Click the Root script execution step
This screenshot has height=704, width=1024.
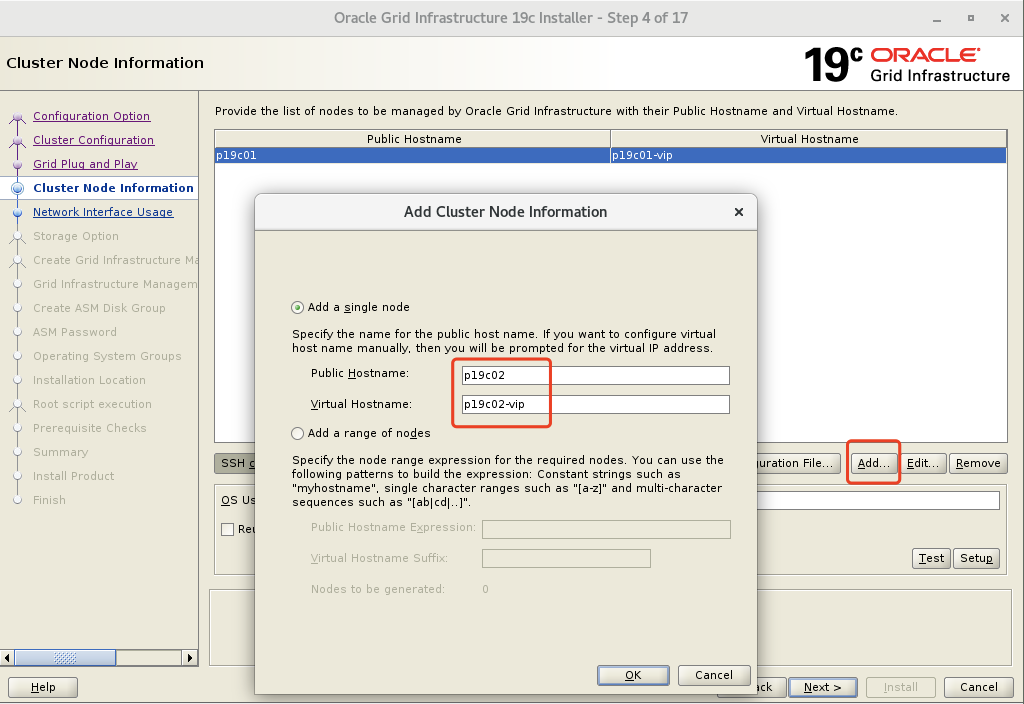[x=92, y=404]
